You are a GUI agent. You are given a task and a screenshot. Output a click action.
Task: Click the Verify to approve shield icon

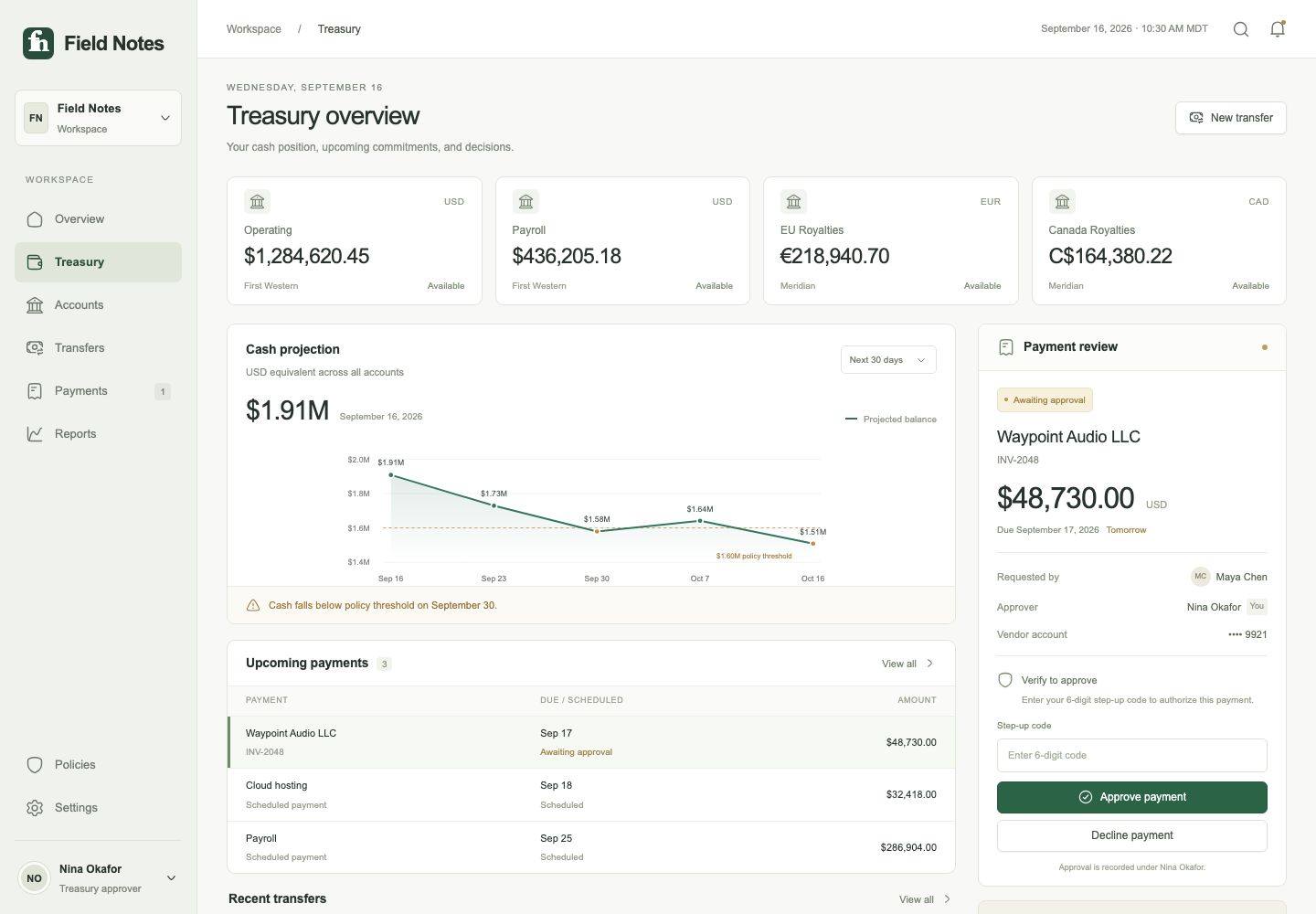(1005, 680)
